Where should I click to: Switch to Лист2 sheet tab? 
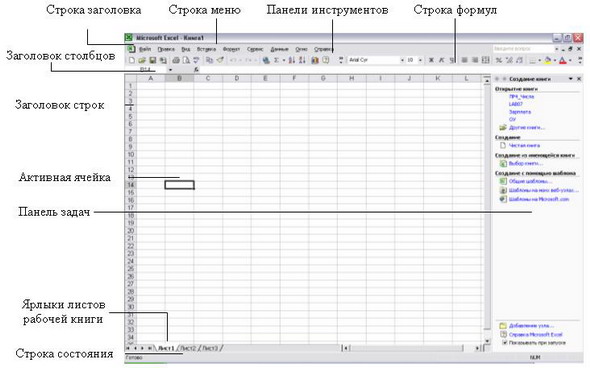point(189,348)
